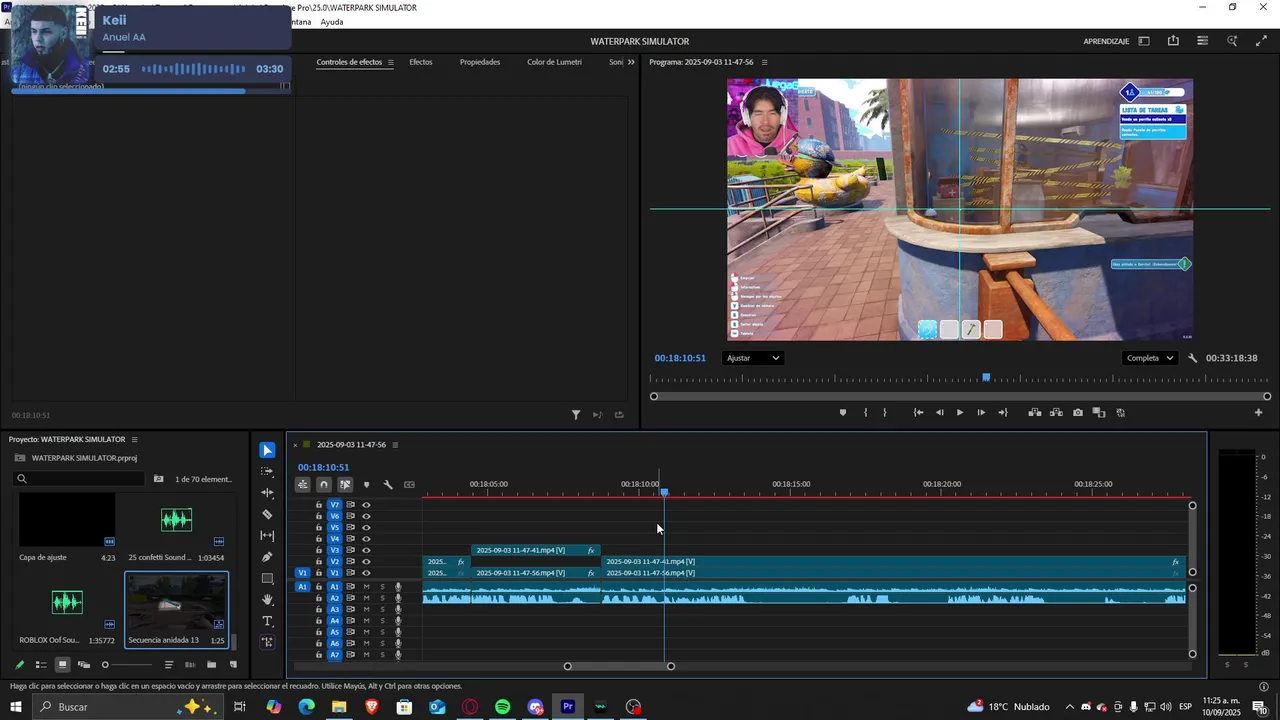Open the timeline sequence panel menu
Screen dimensions: 1280x720
(395, 445)
